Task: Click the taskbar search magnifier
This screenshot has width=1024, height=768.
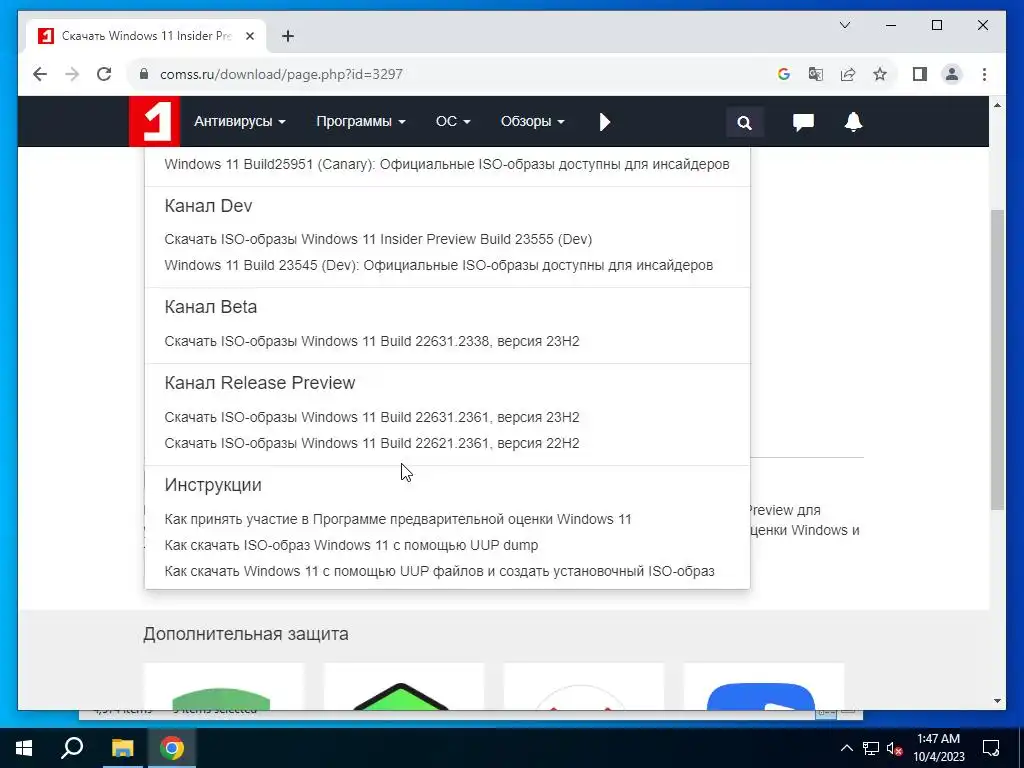Action: click(x=72, y=748)
